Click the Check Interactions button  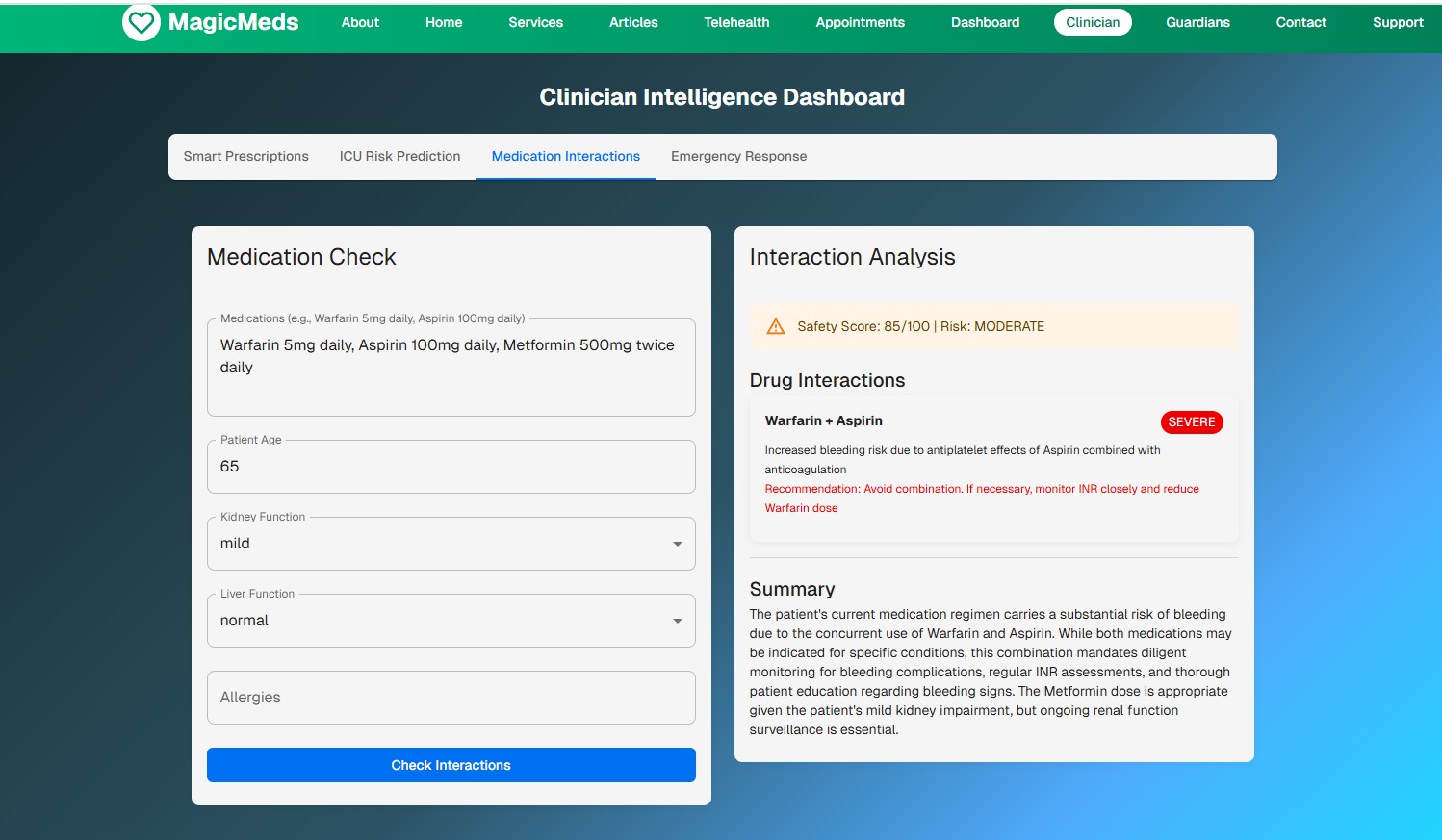[x=451, y=765]
